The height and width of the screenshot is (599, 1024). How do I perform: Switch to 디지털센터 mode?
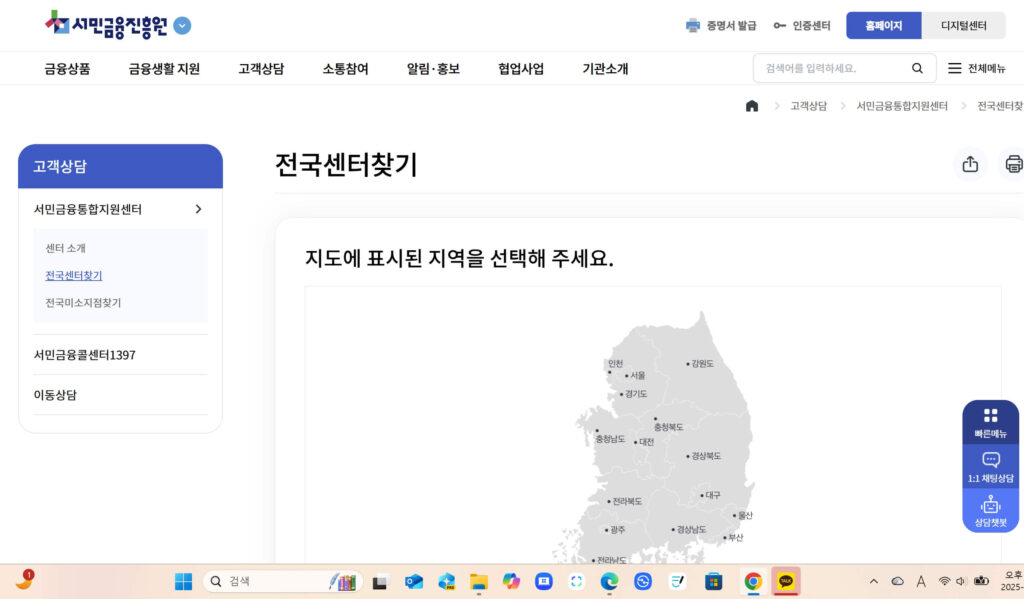[x=964, y=24]
